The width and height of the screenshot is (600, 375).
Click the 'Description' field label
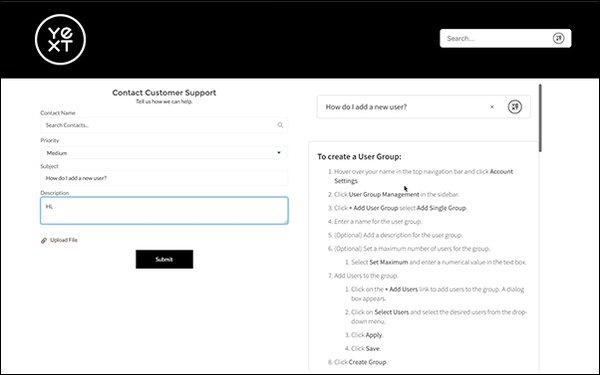click(x=55, y=193)
